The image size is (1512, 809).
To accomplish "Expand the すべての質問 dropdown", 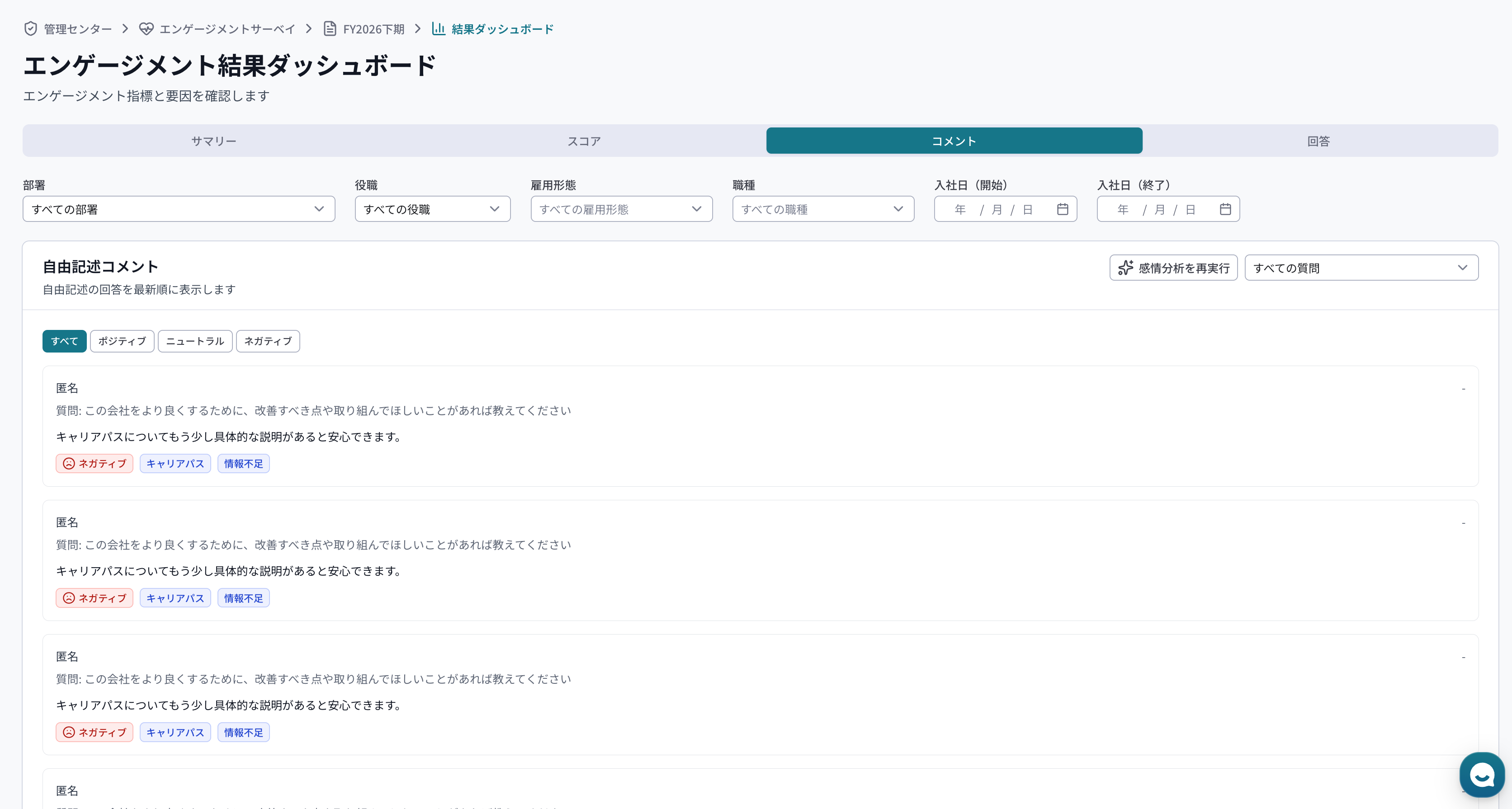I will (x=1362, y=268).
